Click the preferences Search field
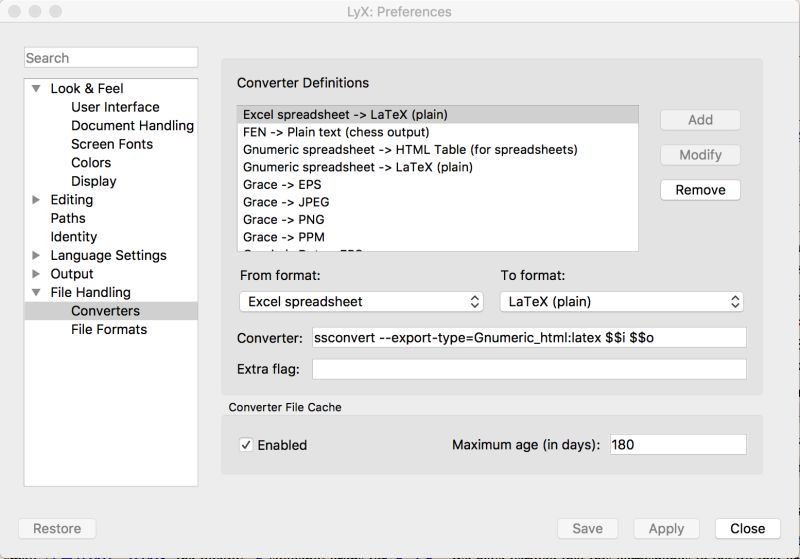 click(x=111, y=58)
